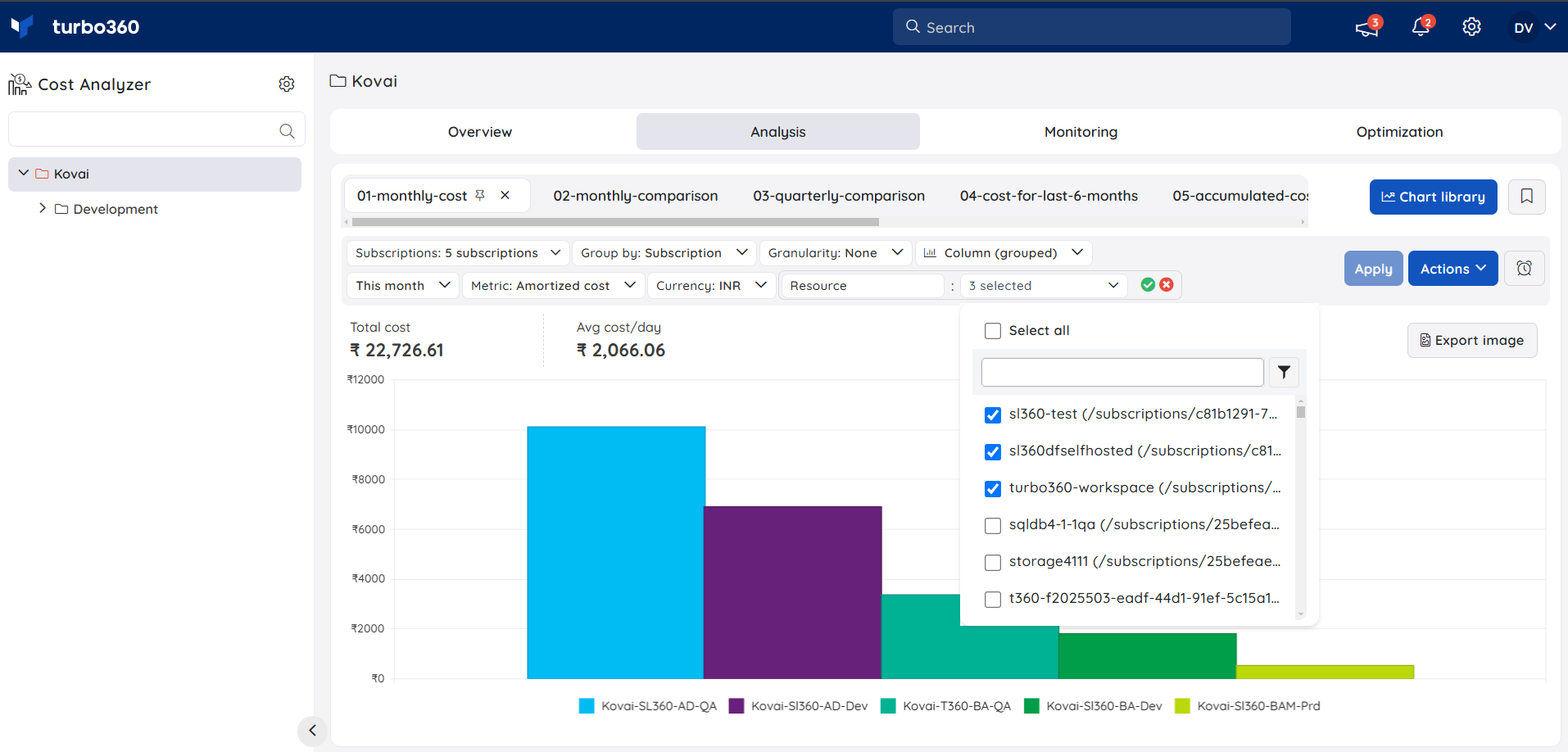The image size is (1568, 752).
Task: Open the Actions button menu
Action: [1452, 269]
